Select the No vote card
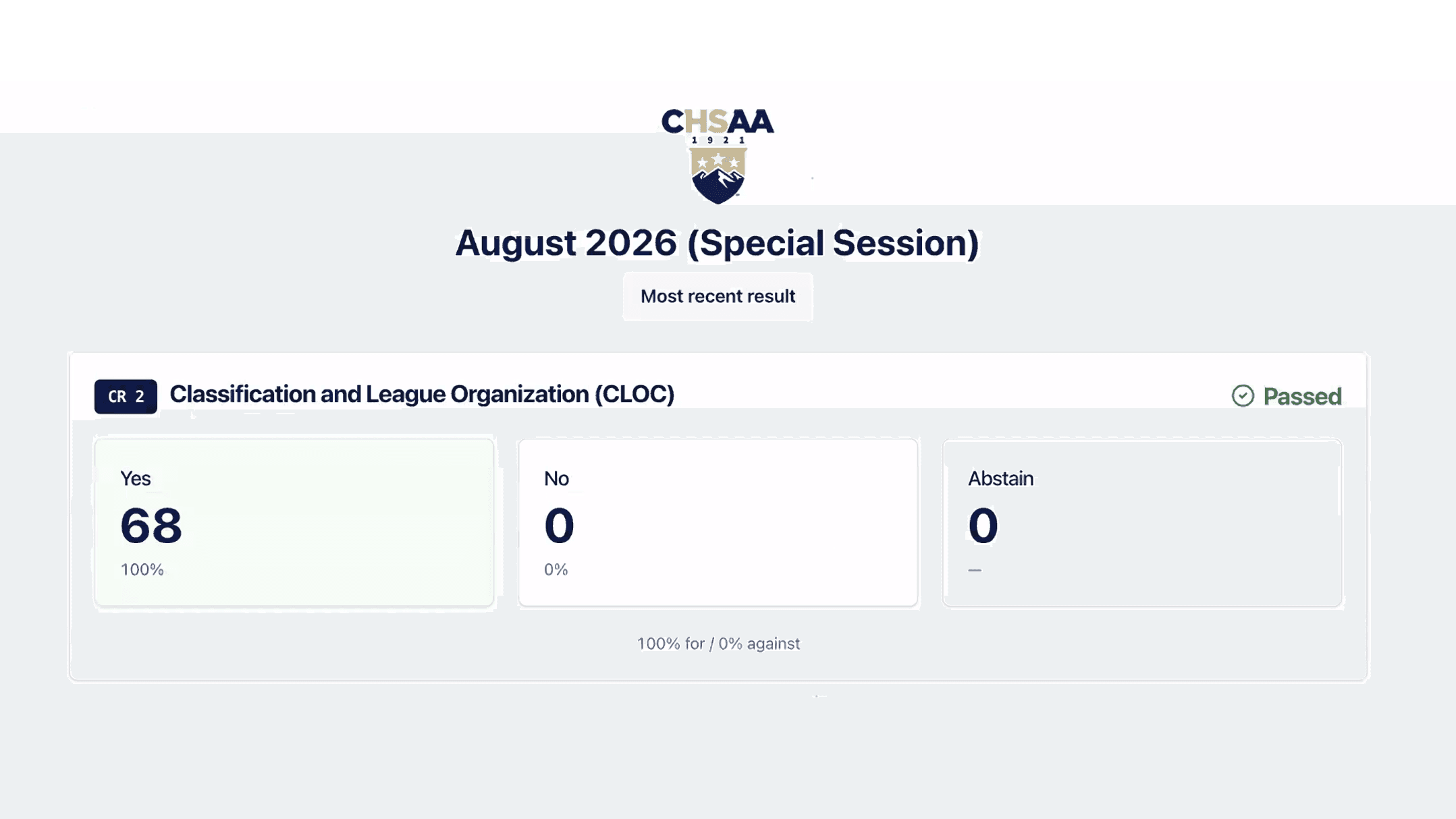Screen dimensions: 1456x819 pos(718,523)
